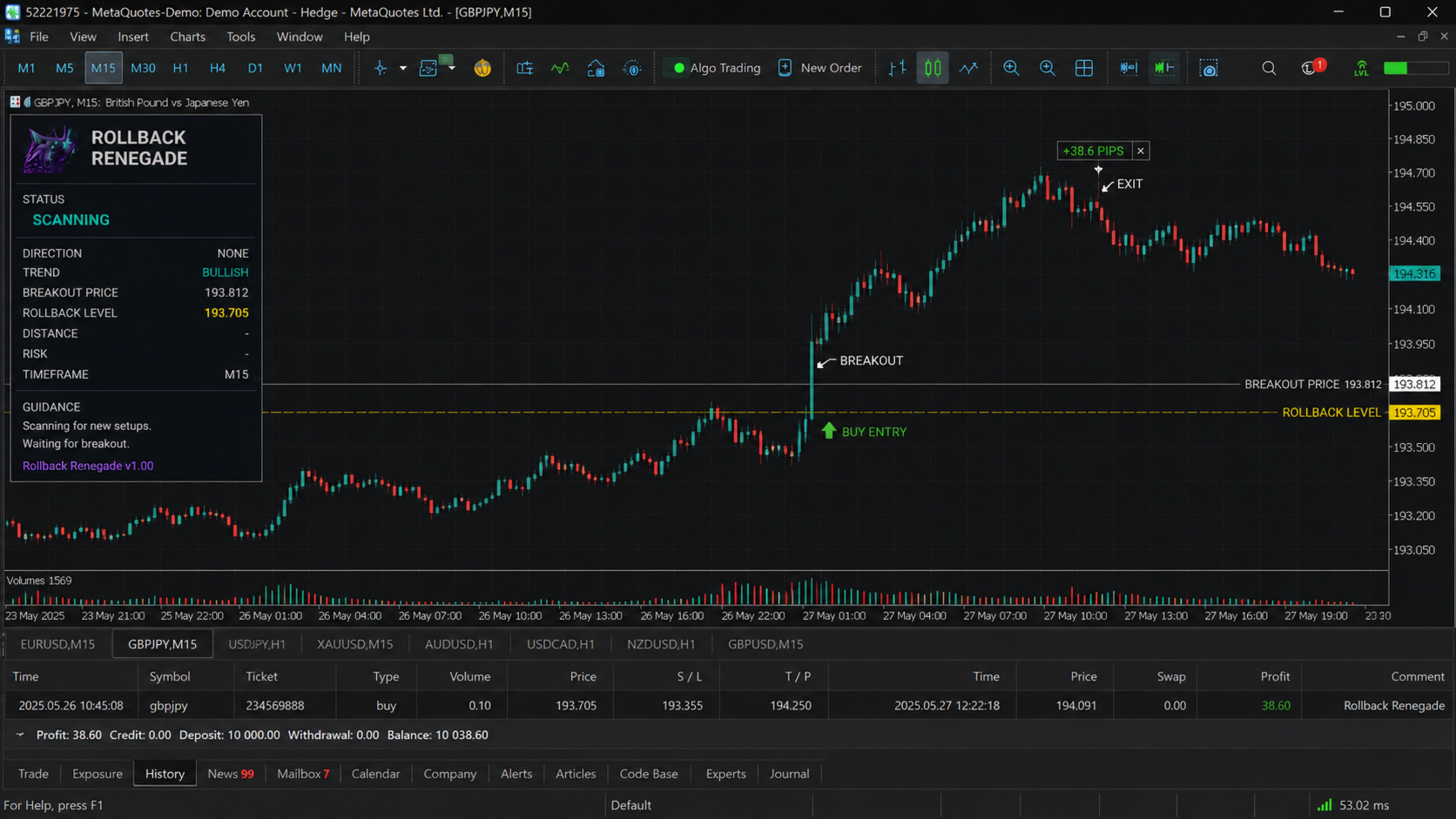Switch chart to candlestick view
1456x819 pixels.
(x=933, y=68)
